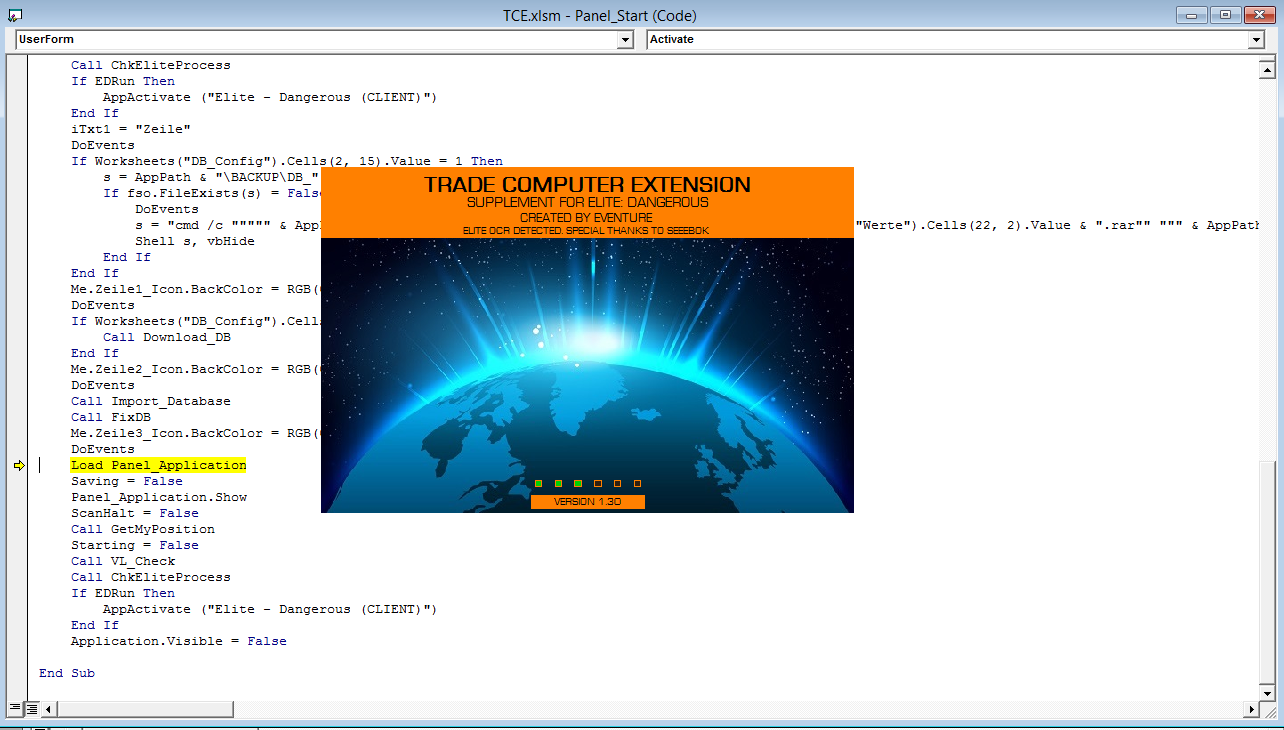Image resolution: width=1284 pixels, height=730 pixels.
Task: Click the horizontal scrollbar thumb
Action: [145, 709]
